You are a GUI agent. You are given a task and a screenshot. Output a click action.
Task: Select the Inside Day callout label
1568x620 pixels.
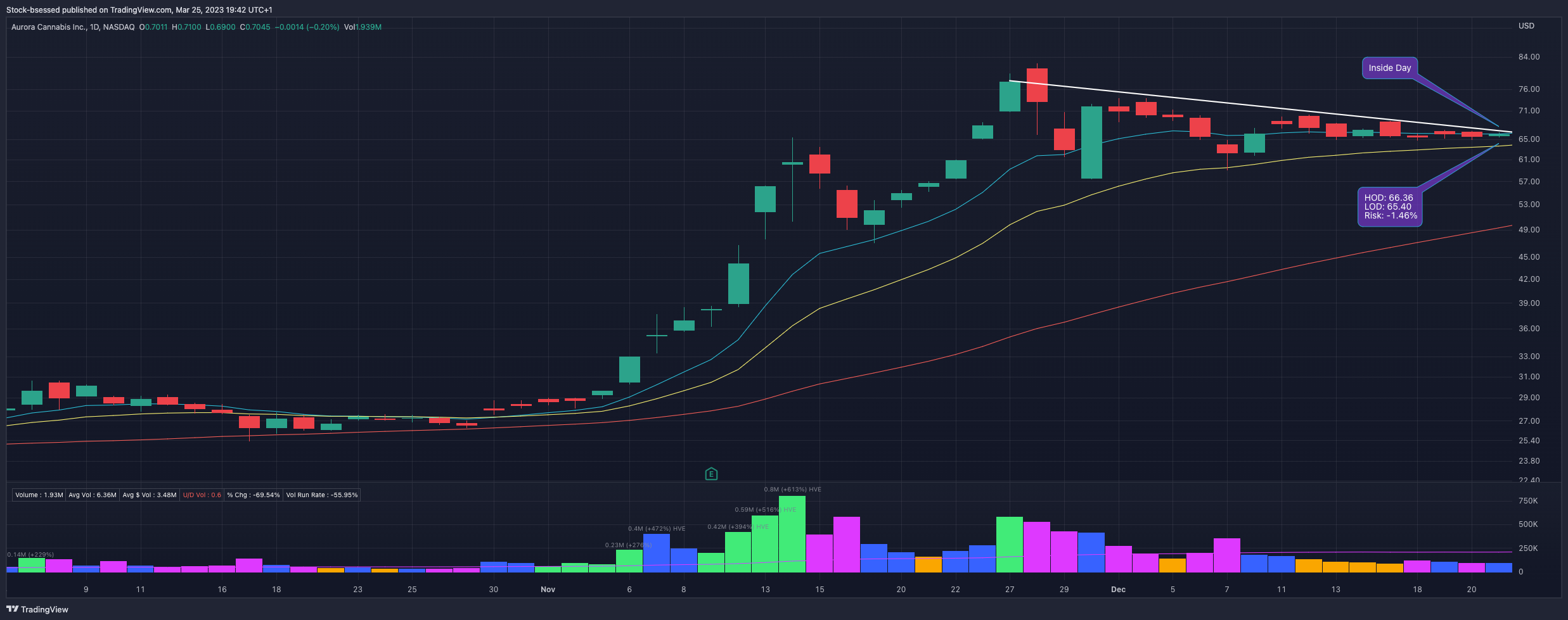click(1389, 68)
